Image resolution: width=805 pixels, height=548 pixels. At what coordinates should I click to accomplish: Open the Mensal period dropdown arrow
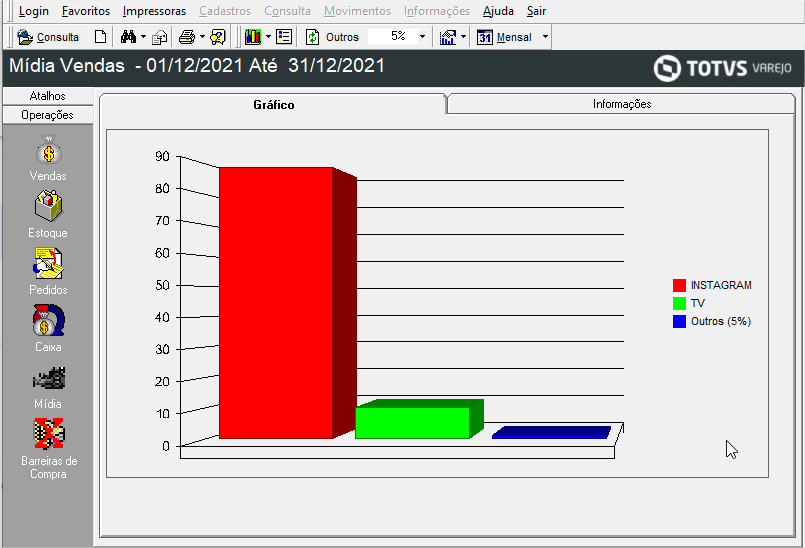click(545, 37)
